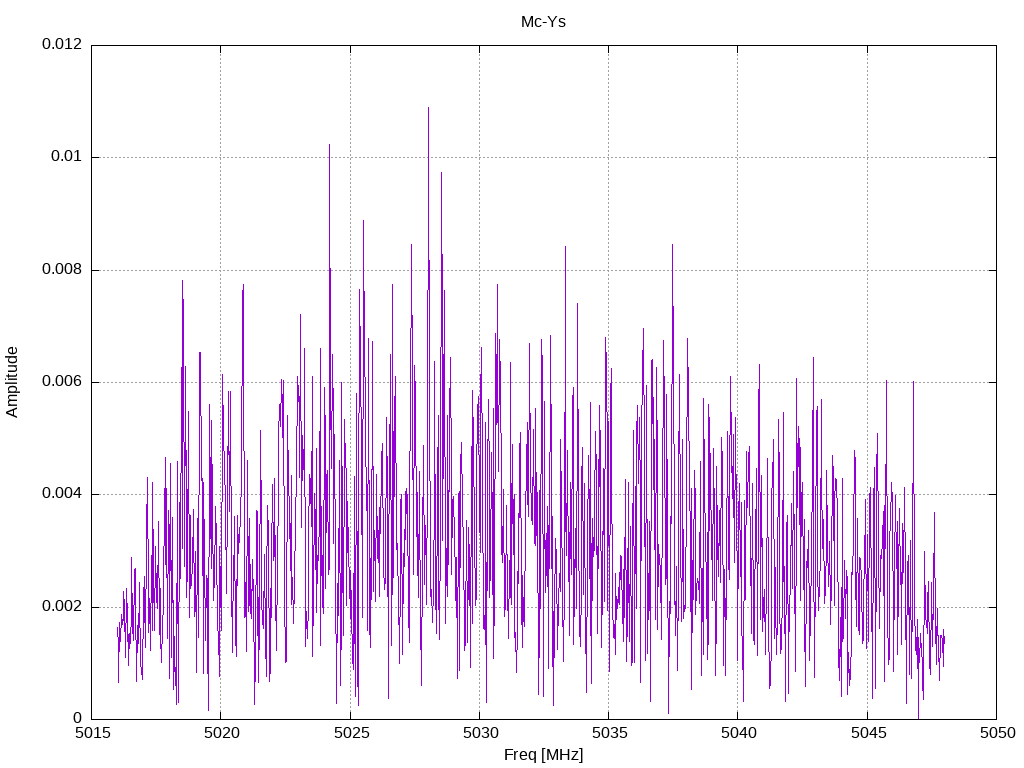Click the 5045 x-axis tick label

pos(868,733)
